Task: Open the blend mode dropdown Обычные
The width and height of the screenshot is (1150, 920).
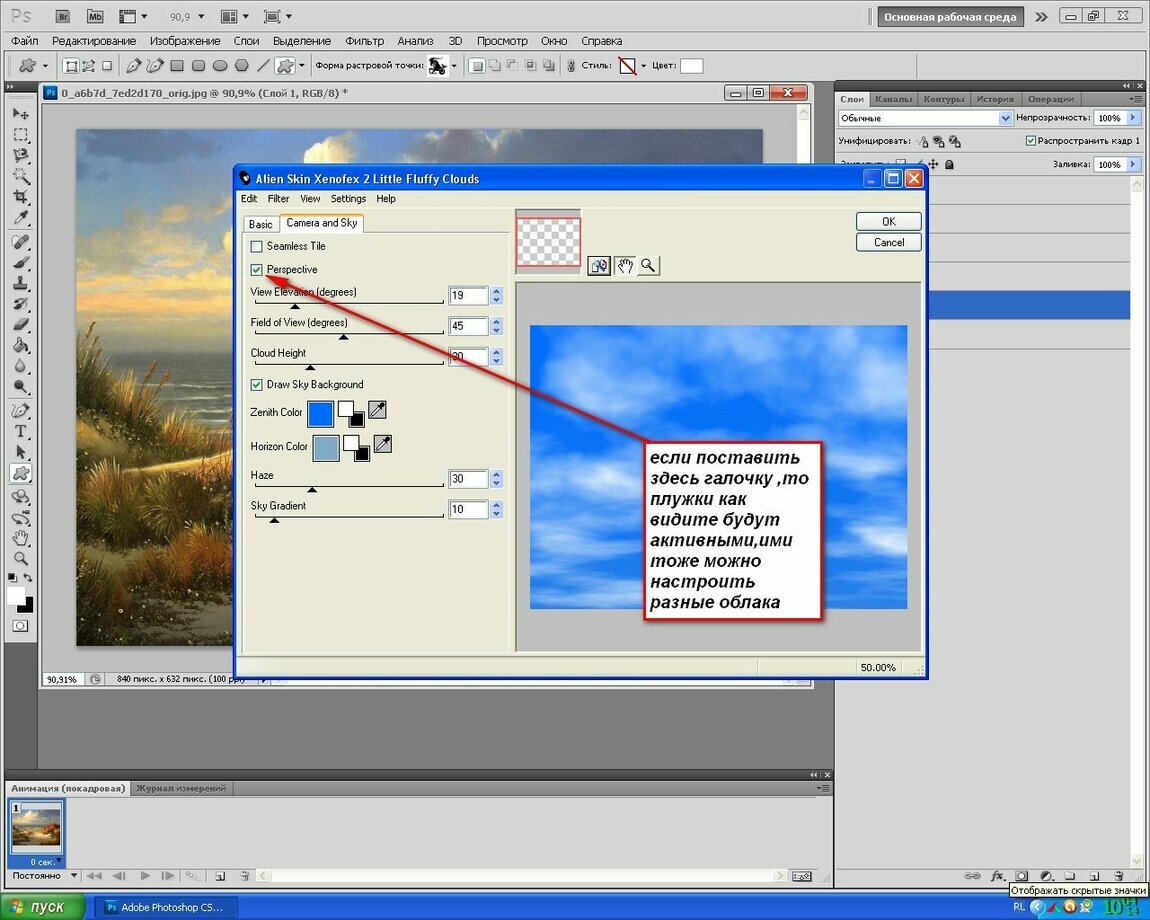Action: pyautogui.click(x=925, y=118)
